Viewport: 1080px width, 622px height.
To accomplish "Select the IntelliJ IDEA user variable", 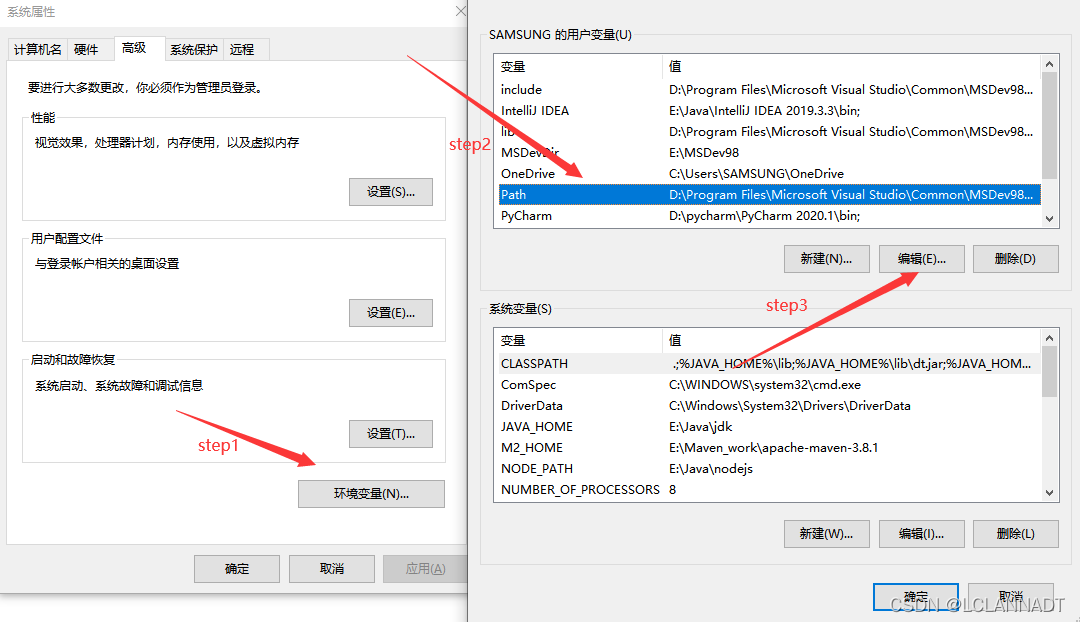I will [769, 111].
